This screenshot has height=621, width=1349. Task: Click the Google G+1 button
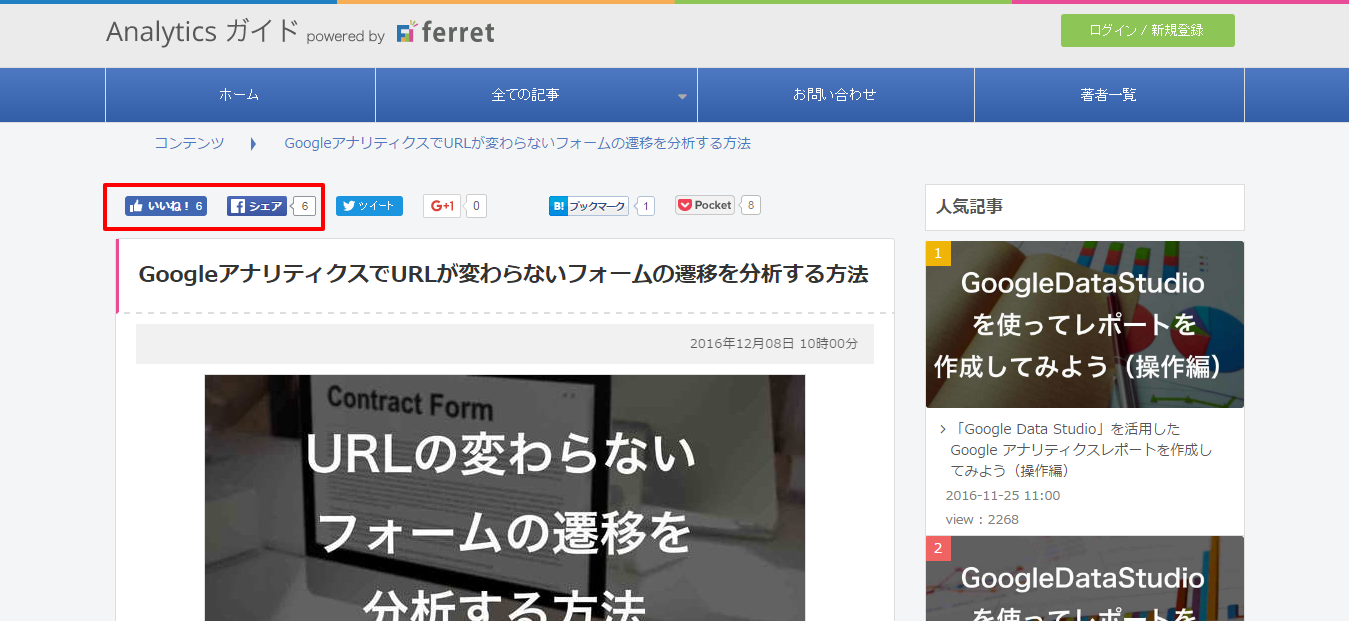coord(441,206)
